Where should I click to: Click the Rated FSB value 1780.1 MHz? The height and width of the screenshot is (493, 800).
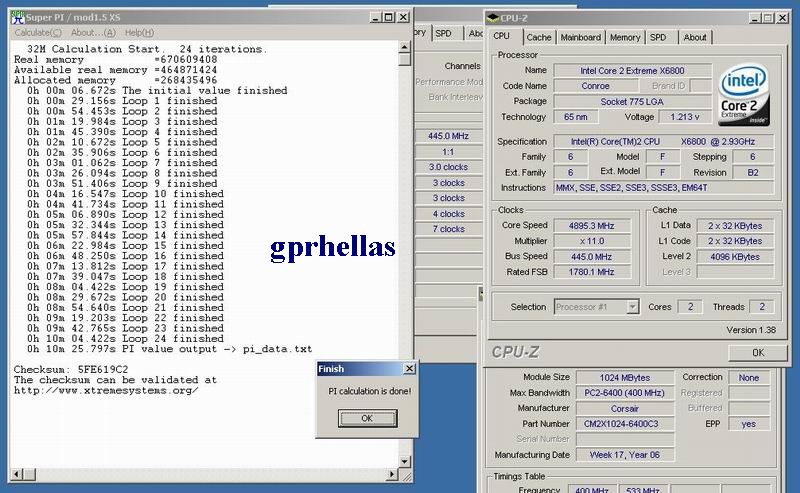pos(592,272)
